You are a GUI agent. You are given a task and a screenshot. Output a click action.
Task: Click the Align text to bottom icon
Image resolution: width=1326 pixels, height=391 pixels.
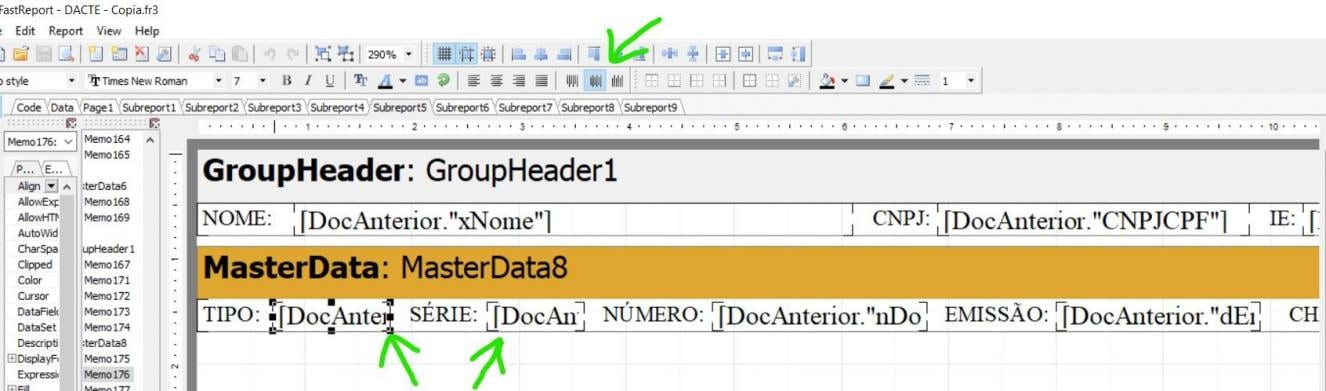(618, 81)
